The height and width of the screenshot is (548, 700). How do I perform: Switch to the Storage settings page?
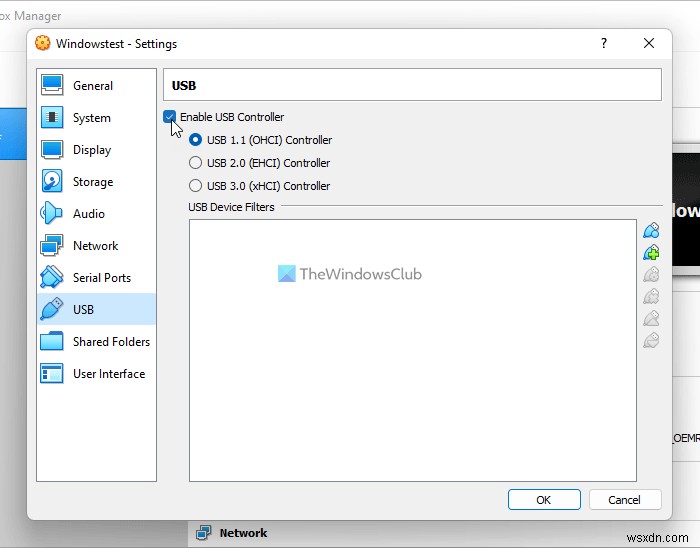(x=96, y=182)
